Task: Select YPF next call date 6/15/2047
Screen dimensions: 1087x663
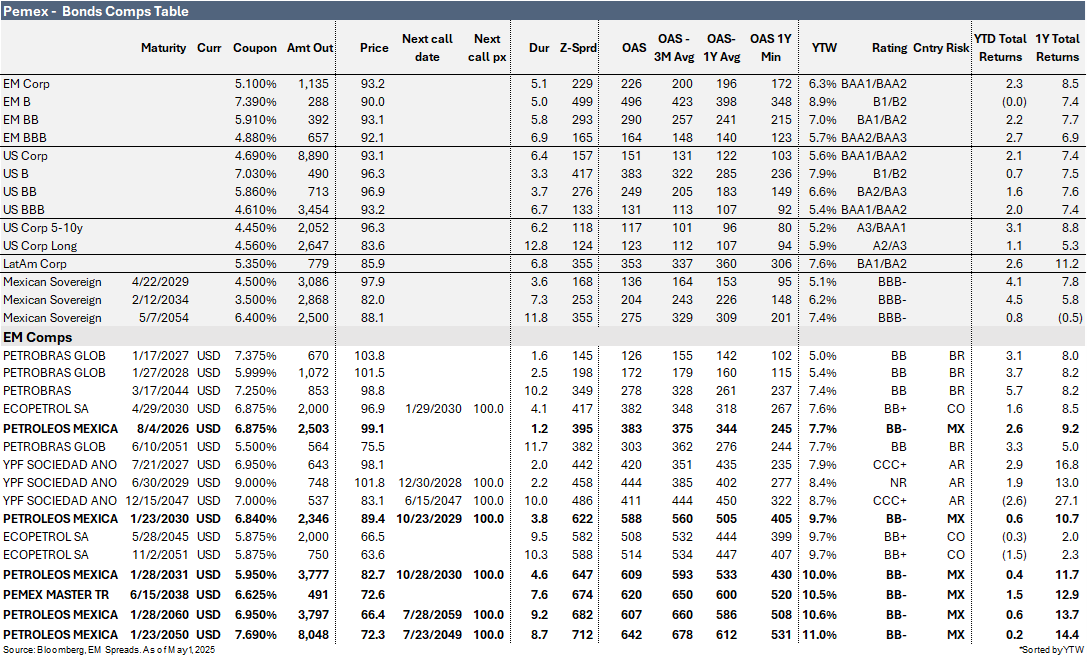Action: [x=433, y=501]
